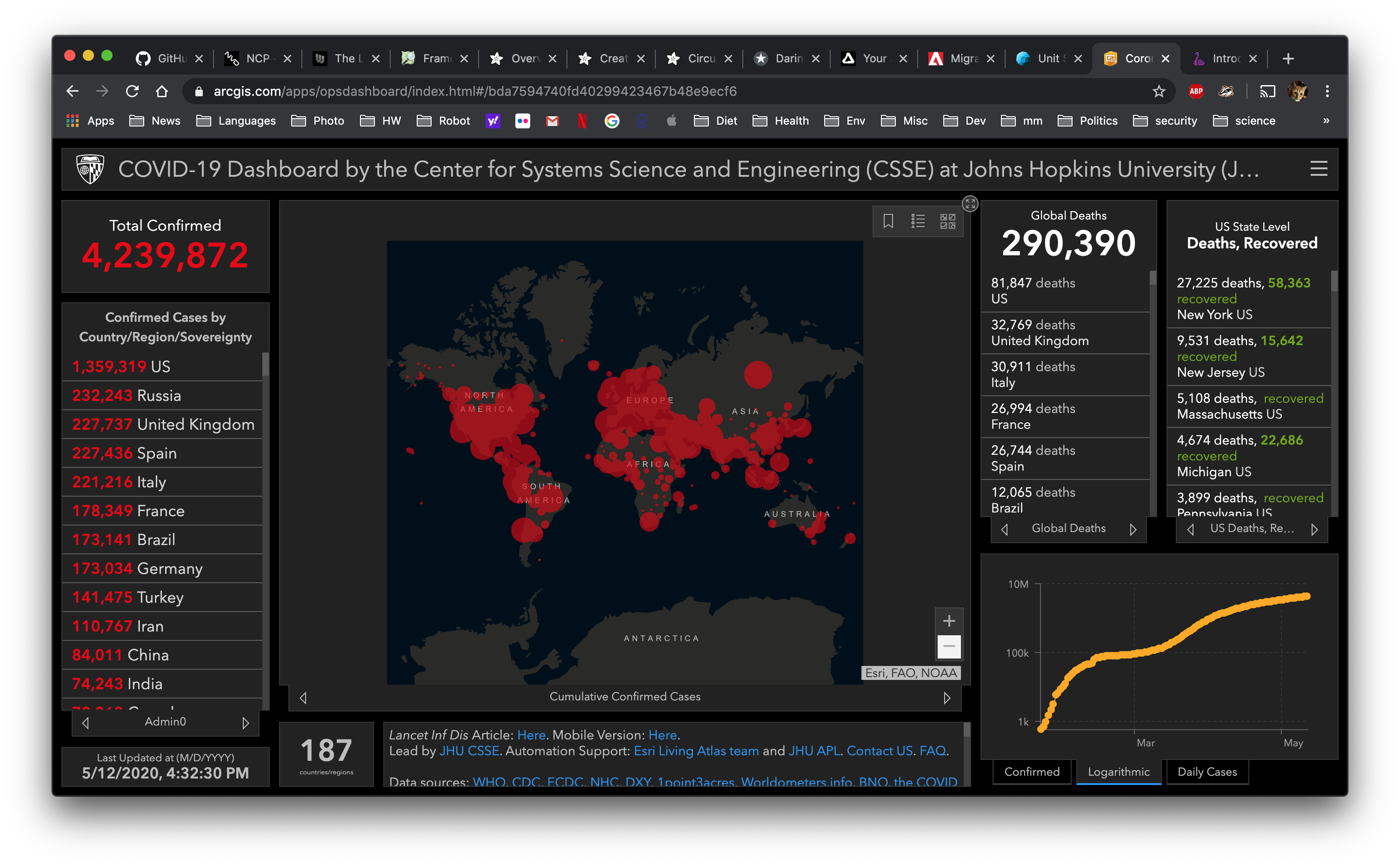Click the confirmed cases list scrollbar
The height and width of the screenshot is (865, 1400).
pos(266,364)
